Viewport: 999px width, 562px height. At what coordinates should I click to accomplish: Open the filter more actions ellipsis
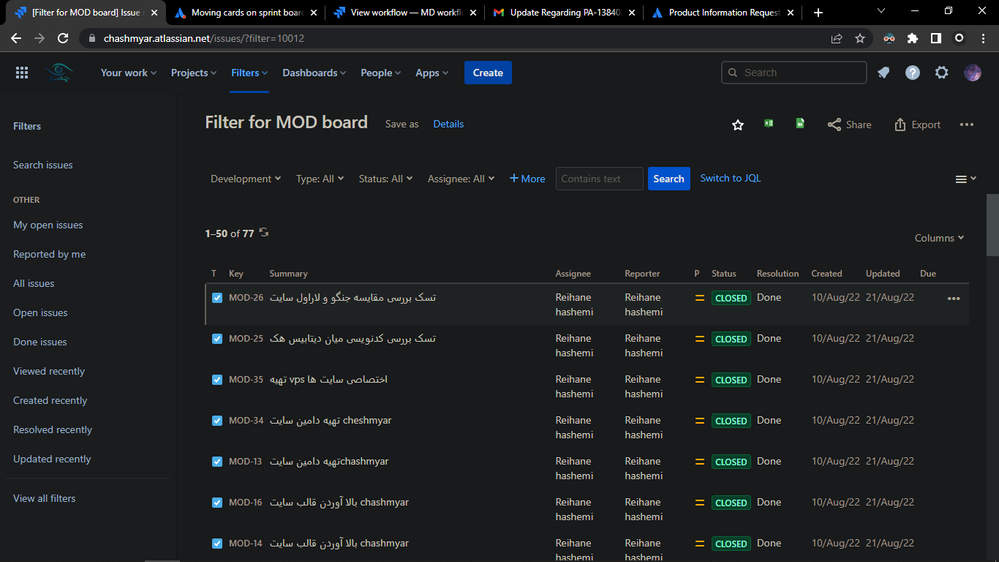pyautogui.click(x=967, y=125)
